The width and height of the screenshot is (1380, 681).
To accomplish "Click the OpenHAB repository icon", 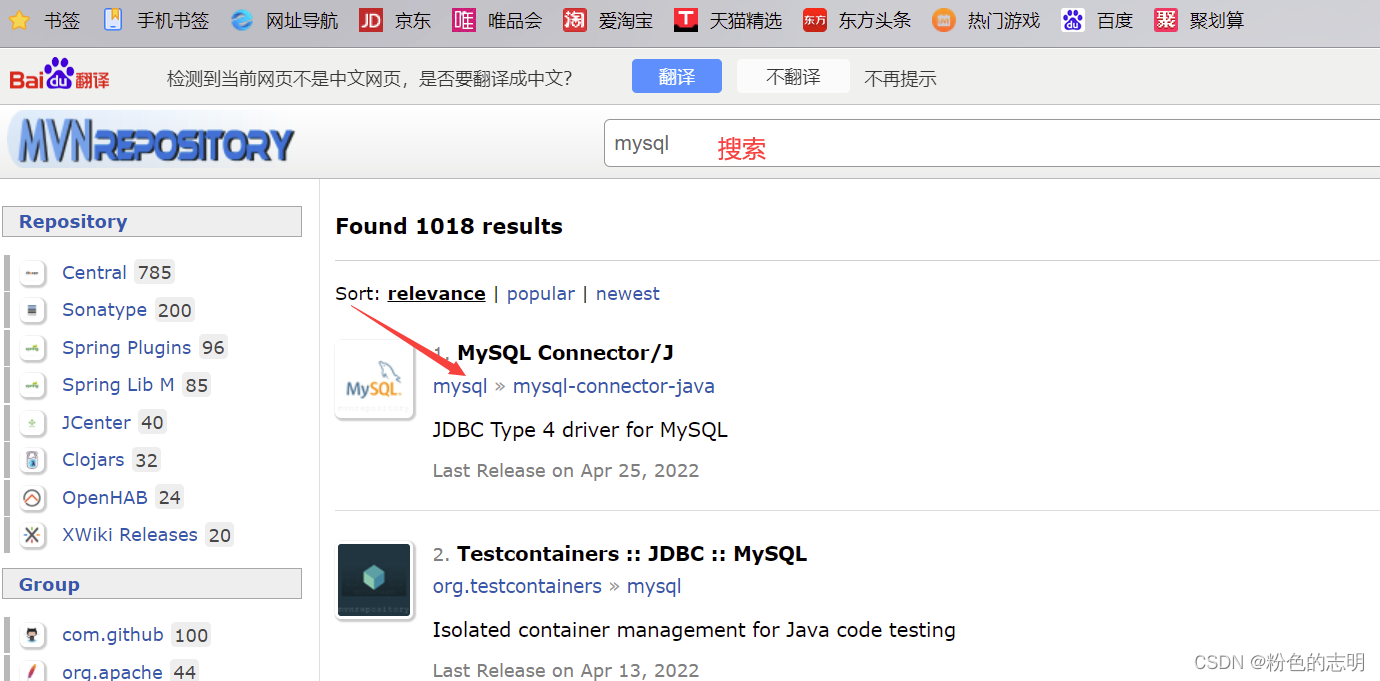I will point(33,498).
